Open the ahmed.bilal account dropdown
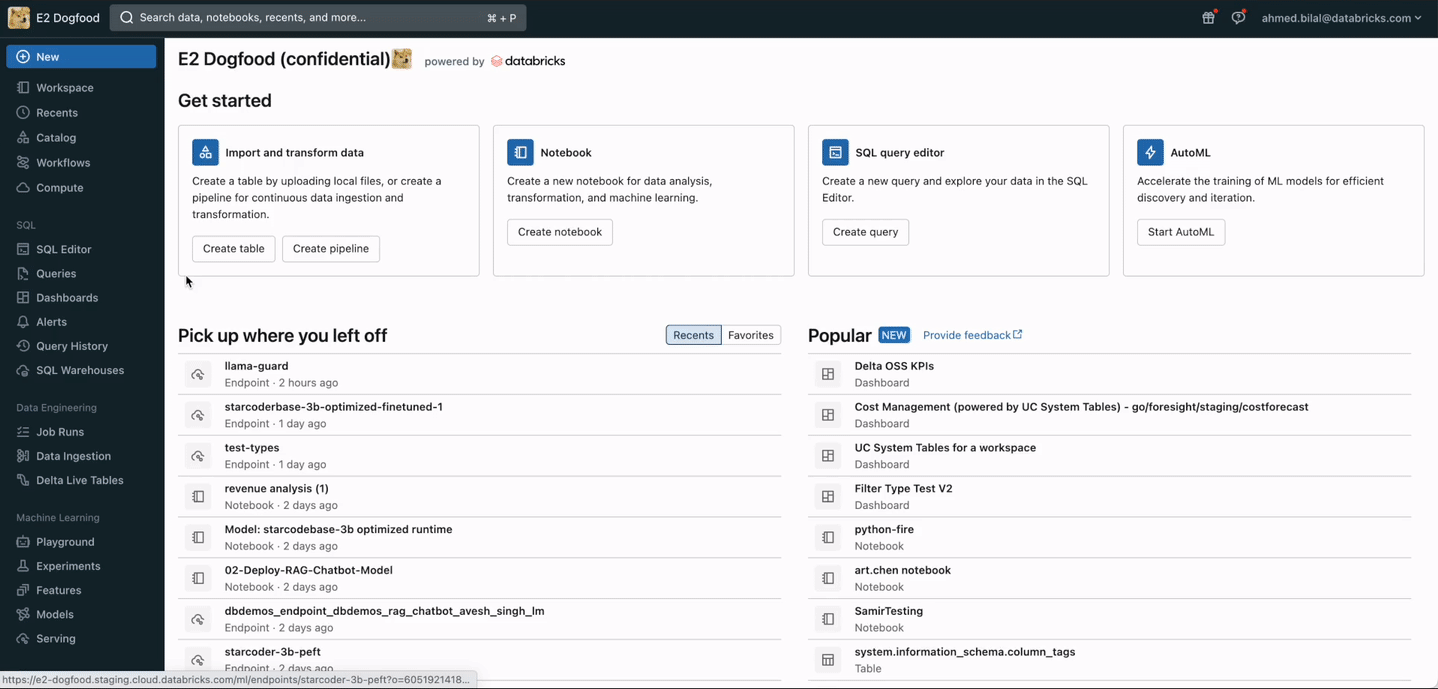This screenshot has height=689, width=1438. tap(1341, 18)
